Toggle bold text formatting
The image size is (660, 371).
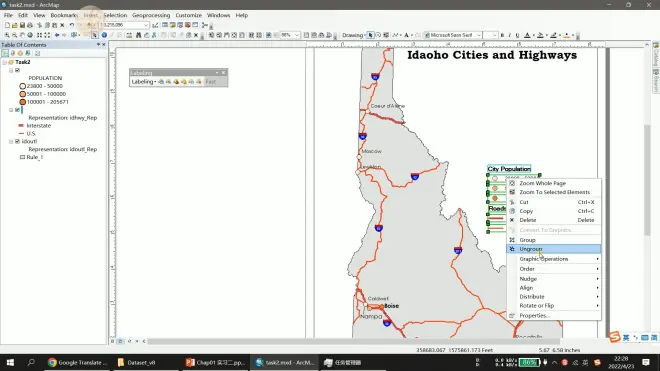point(502,35)
